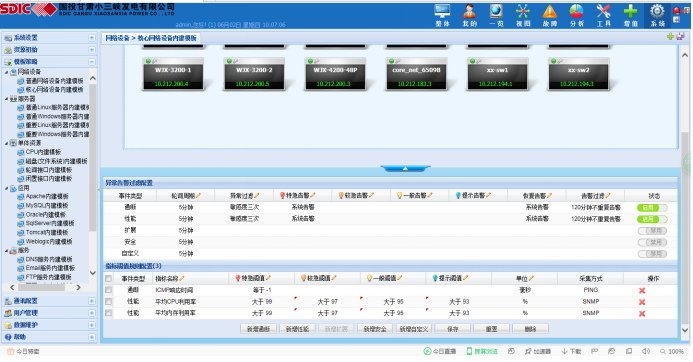Delete the 平均CPU利用率 row with red X
Image resolution: width=693 pixels, height=362 pixels.
pos(642,302)
